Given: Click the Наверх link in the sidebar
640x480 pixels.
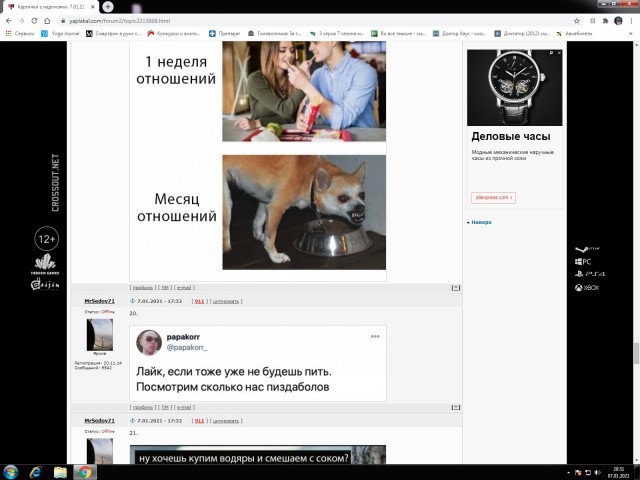Looking at the screenshot, I should coord(481,222).
